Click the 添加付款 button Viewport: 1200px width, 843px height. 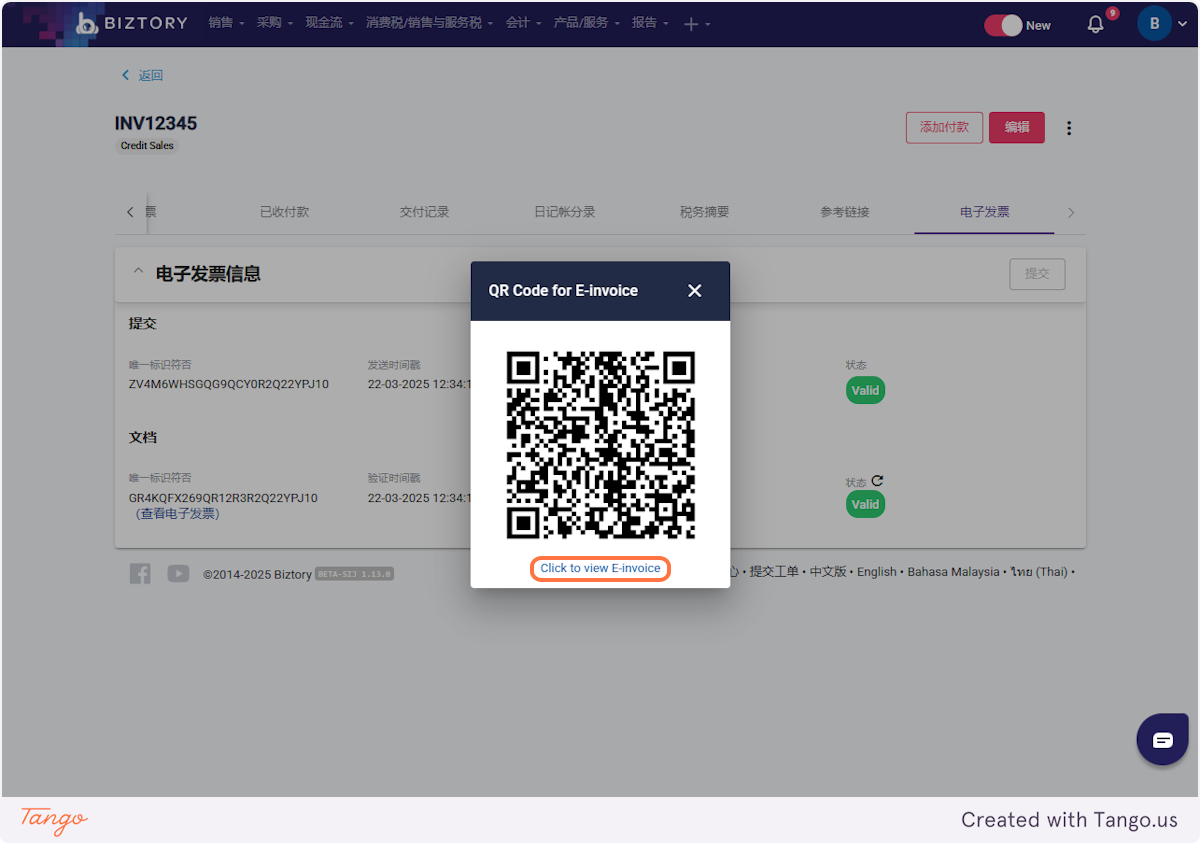point(944,127)
